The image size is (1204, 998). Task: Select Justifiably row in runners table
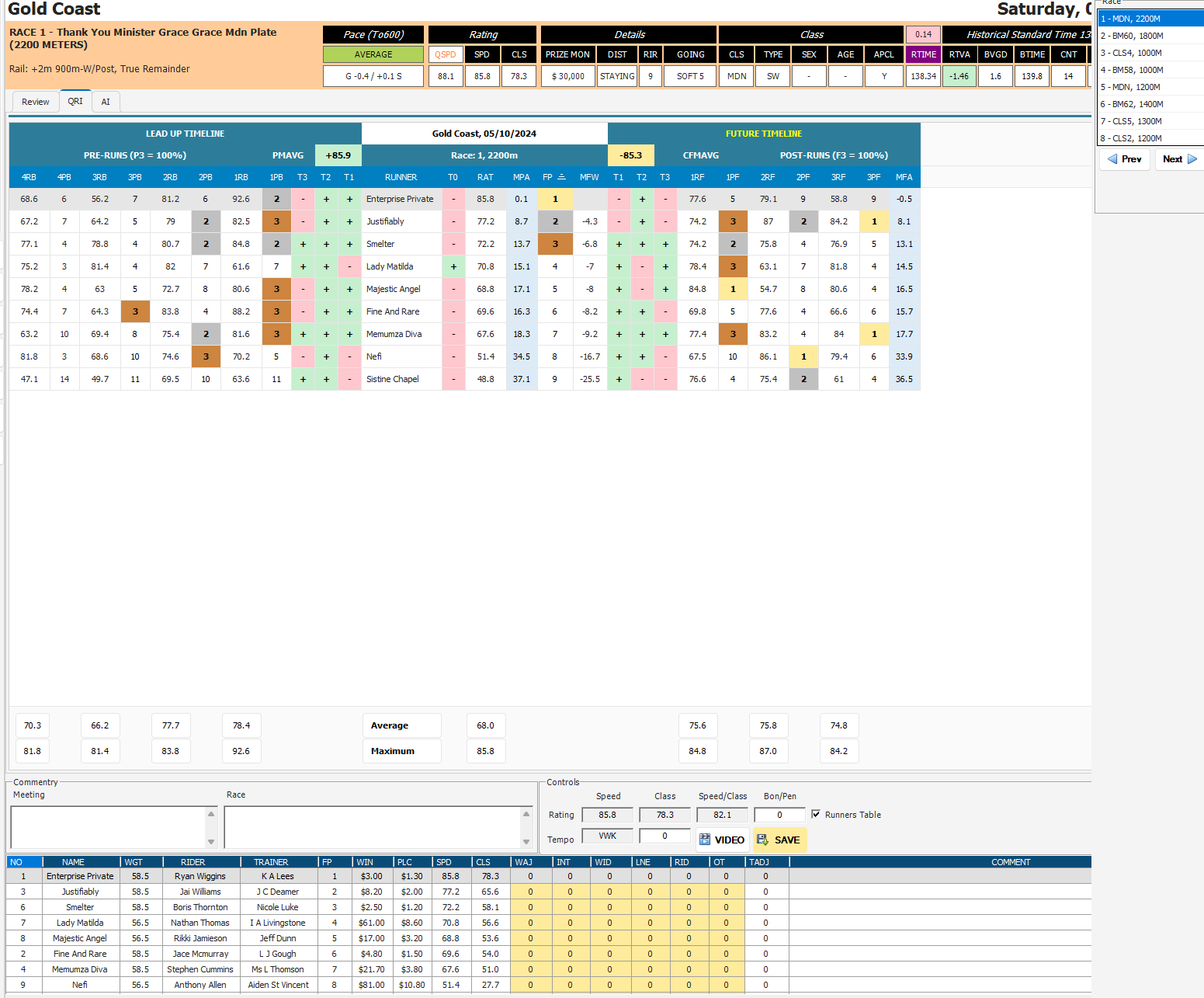81,892
